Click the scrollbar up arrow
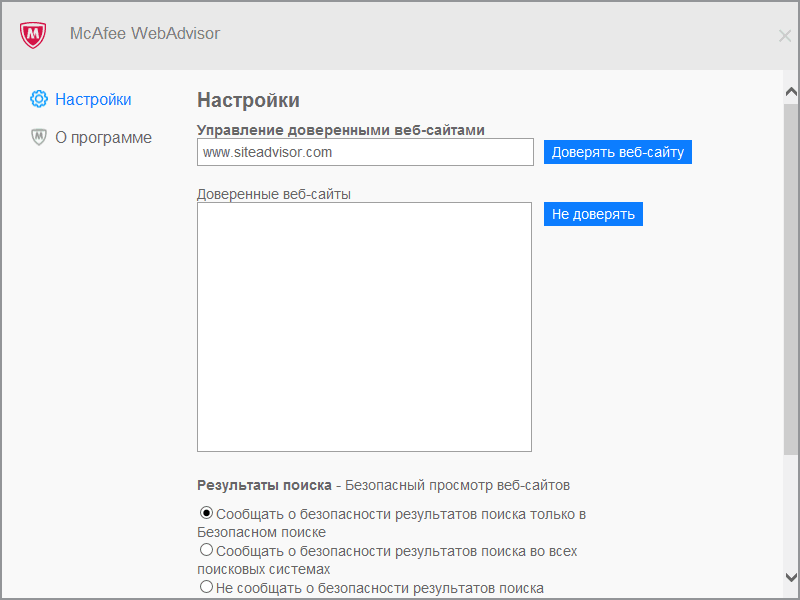The width and height of the screenshot is (800, 600). pos(791,92)
